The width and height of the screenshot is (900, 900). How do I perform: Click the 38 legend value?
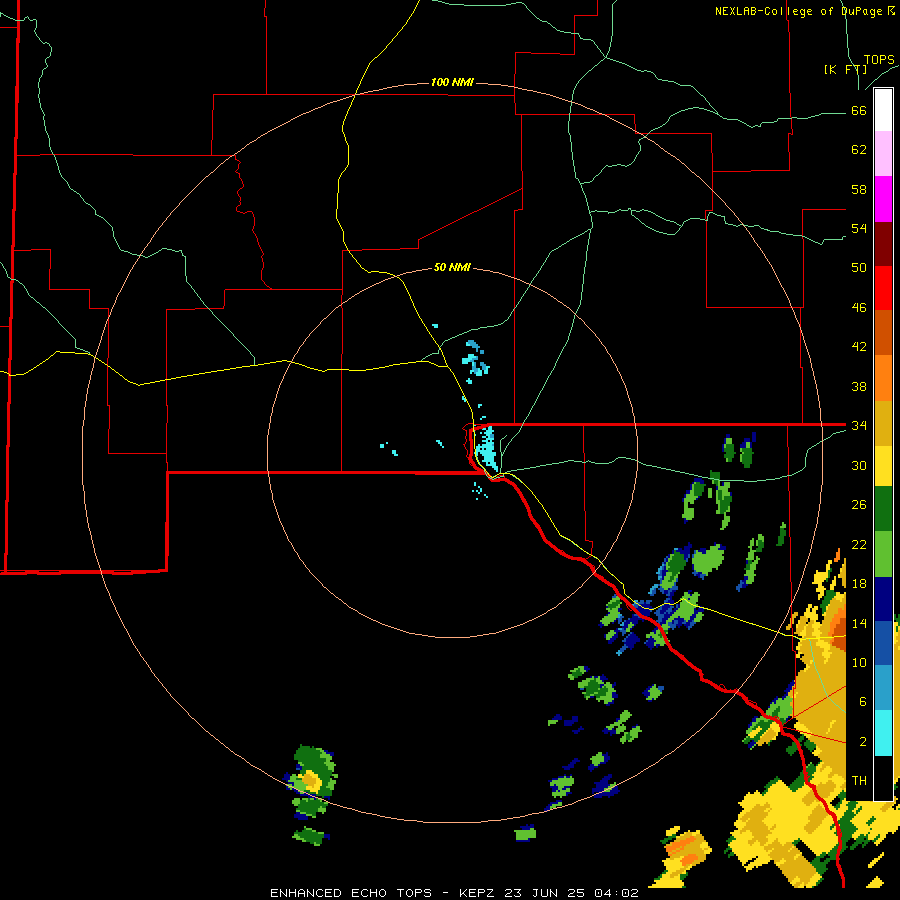859,386
